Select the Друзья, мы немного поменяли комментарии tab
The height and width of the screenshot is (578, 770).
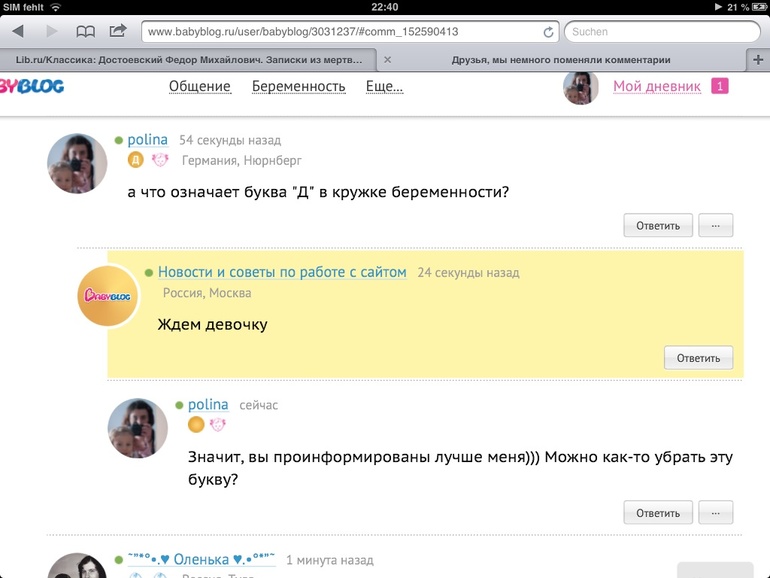pyautogui.click(x=561, y=60)
